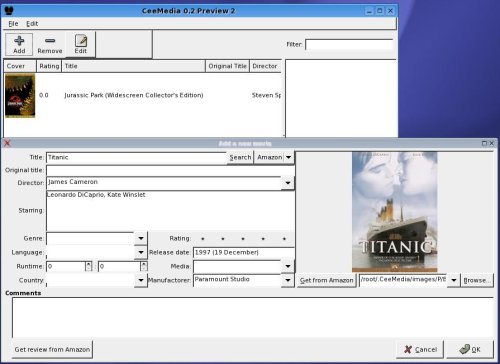Click the CeeMedia application icon in the title bar
Viewport: 500px width, 364px height.
9,11
